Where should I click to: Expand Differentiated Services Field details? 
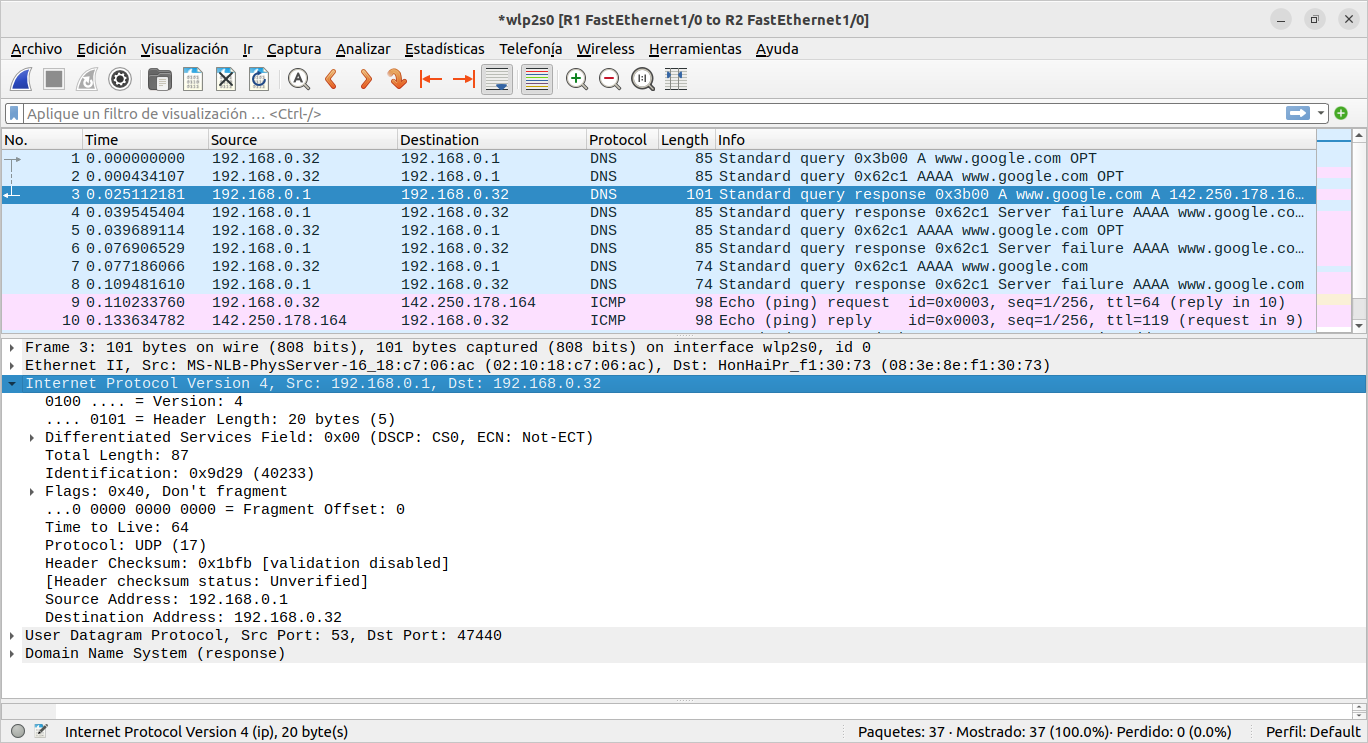pyautogui.click(x=32, y=437)
